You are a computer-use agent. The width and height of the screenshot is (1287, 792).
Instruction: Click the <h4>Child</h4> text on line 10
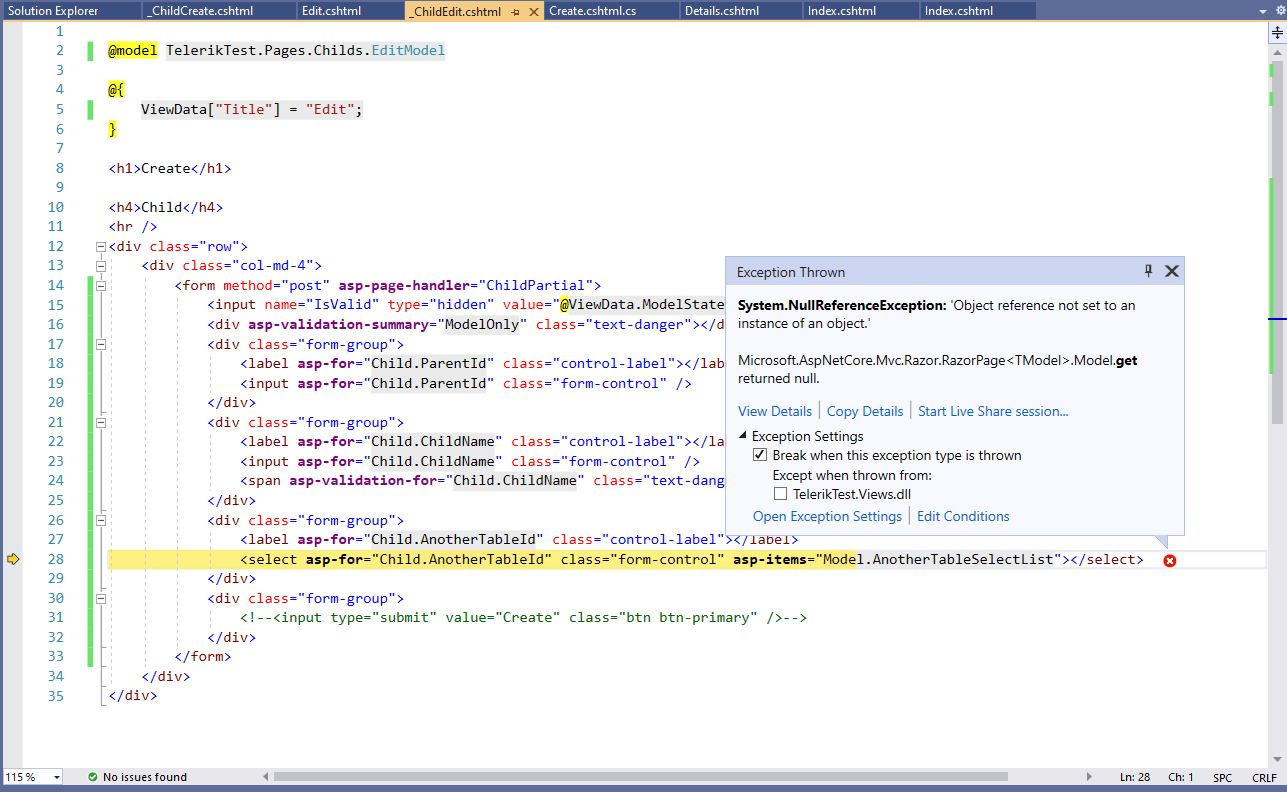point(166,207)
